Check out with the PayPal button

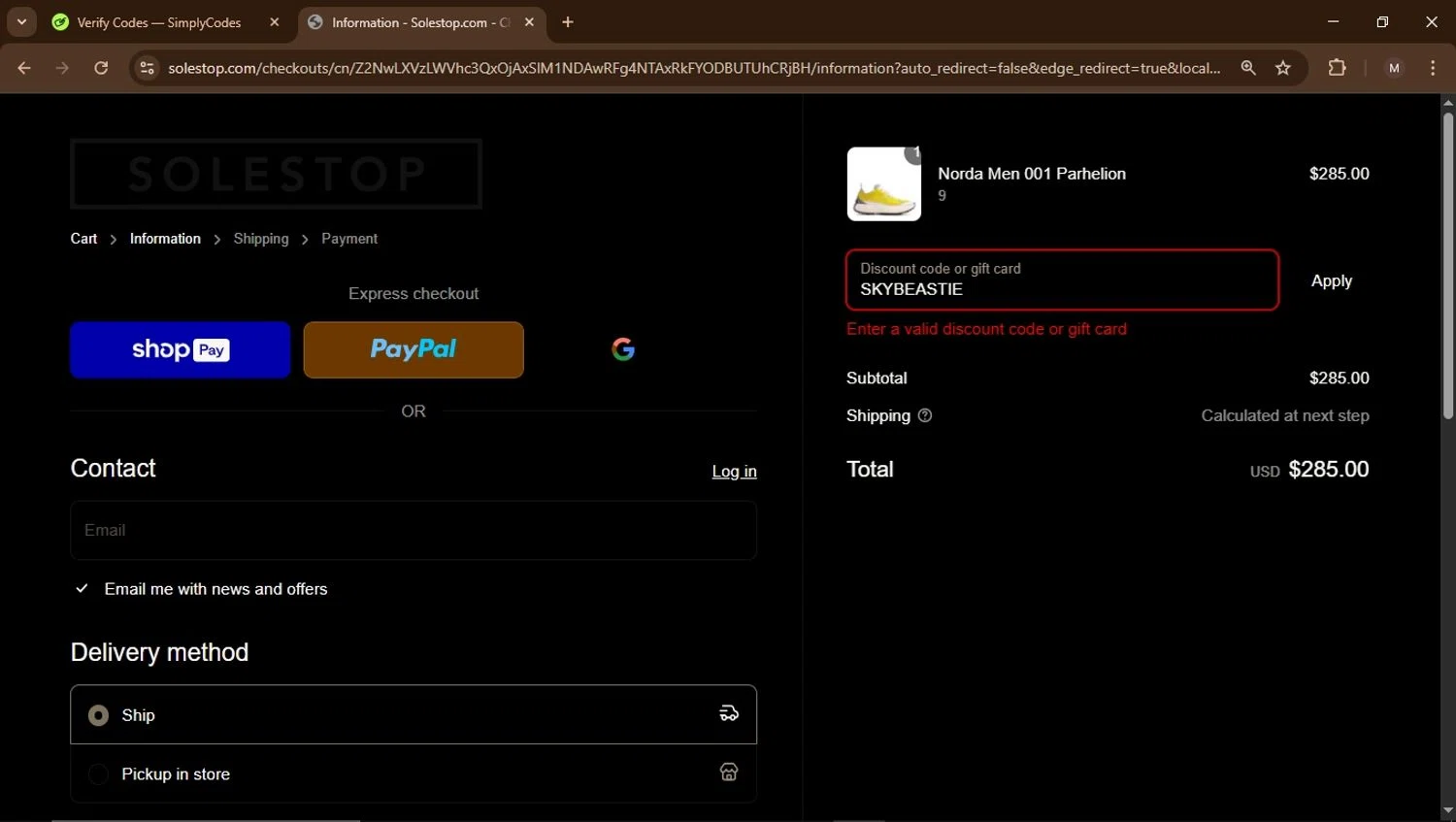click(414, 349)
